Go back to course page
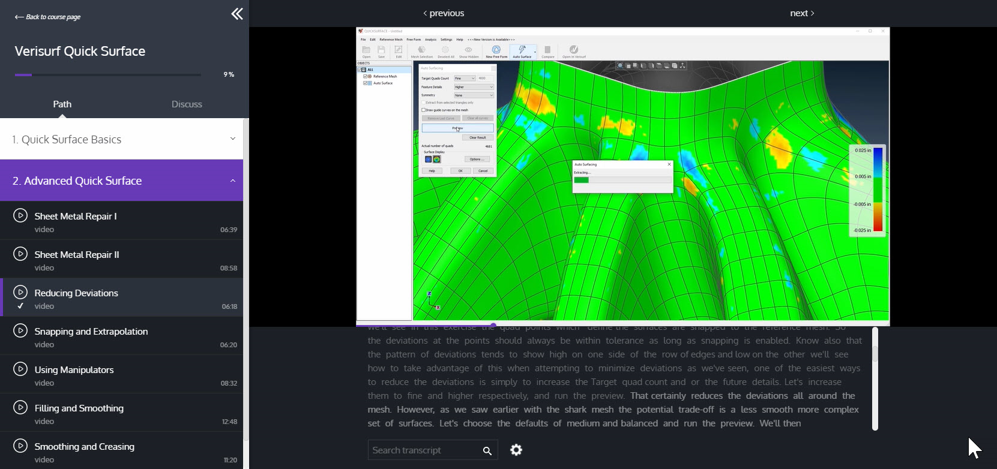The height and width of the screenshot is (469, 997). click(x=48, y=17)
